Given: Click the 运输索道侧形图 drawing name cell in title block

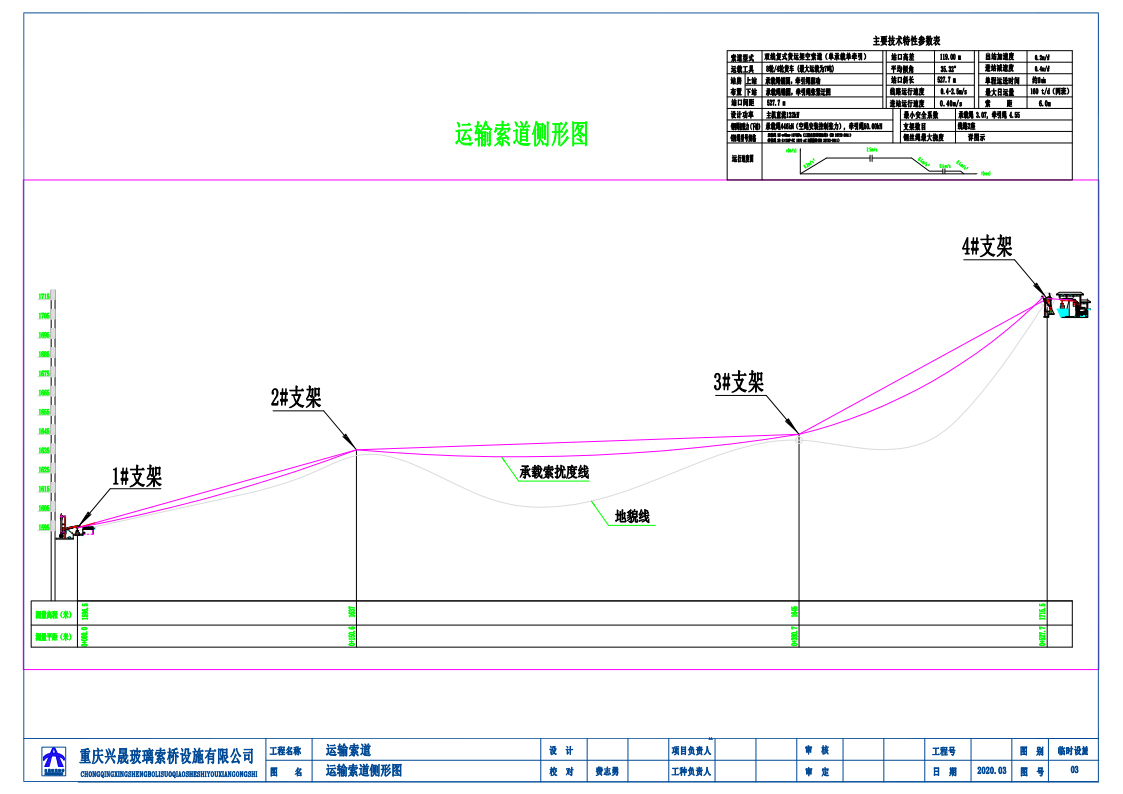Looking at the screenshot, I should 364,771.
